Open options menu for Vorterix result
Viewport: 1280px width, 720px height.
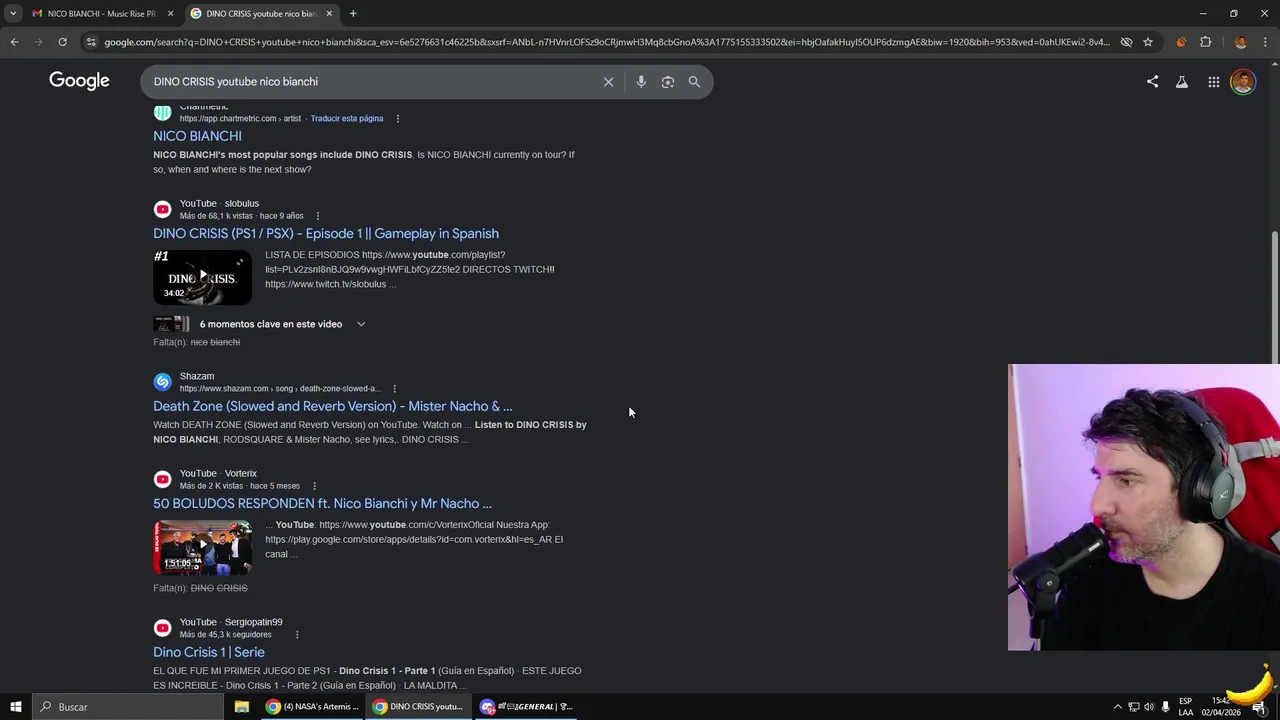point(314,486)
